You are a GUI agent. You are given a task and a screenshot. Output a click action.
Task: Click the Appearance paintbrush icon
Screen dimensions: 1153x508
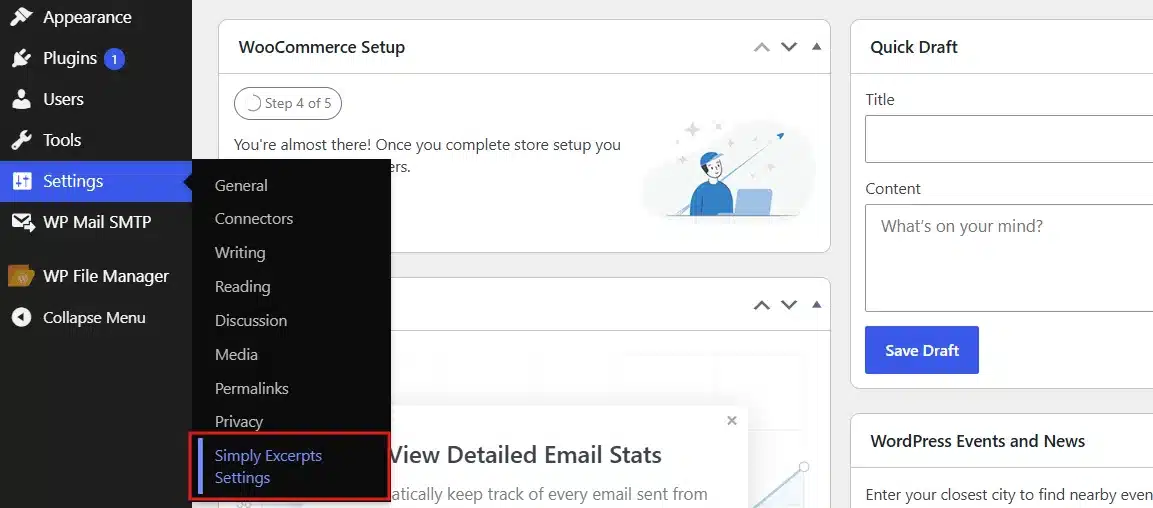tap(21, 17)
